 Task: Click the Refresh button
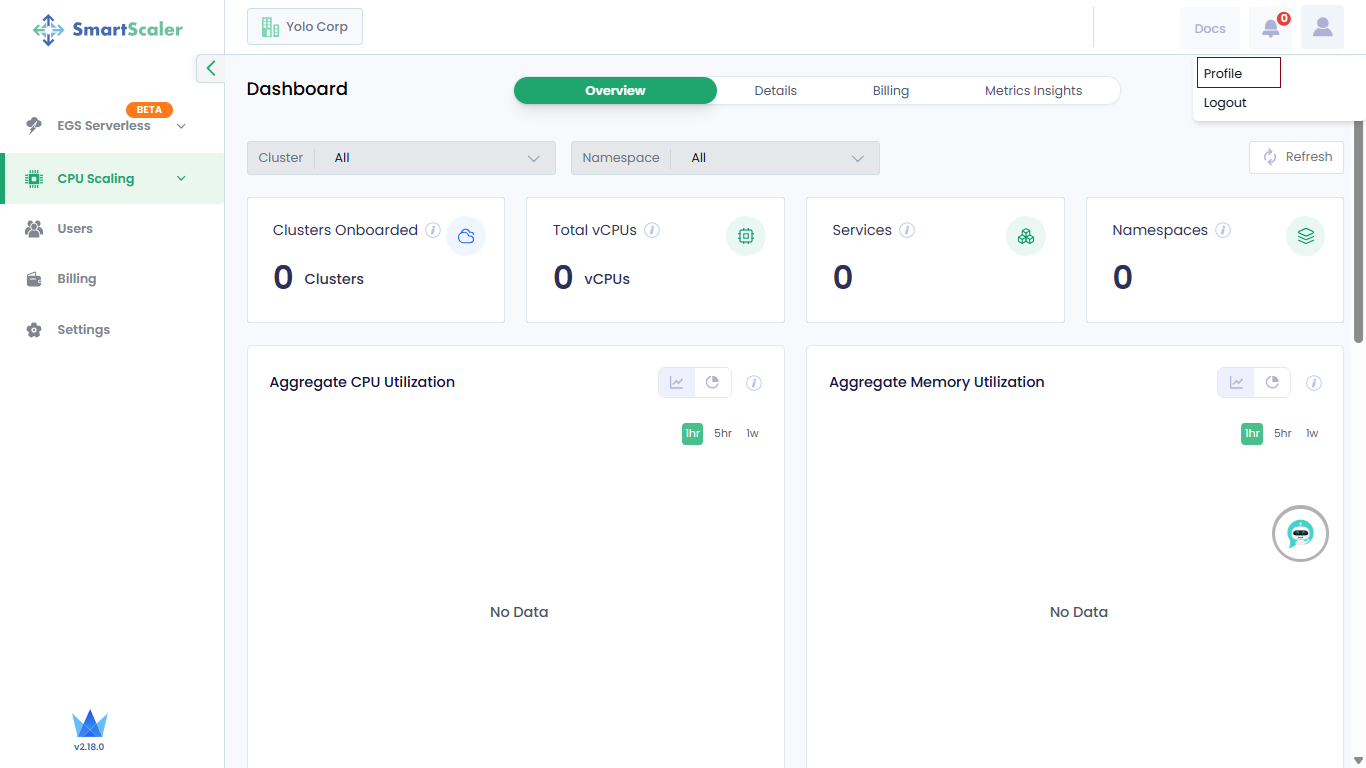tap(1296, 157)
